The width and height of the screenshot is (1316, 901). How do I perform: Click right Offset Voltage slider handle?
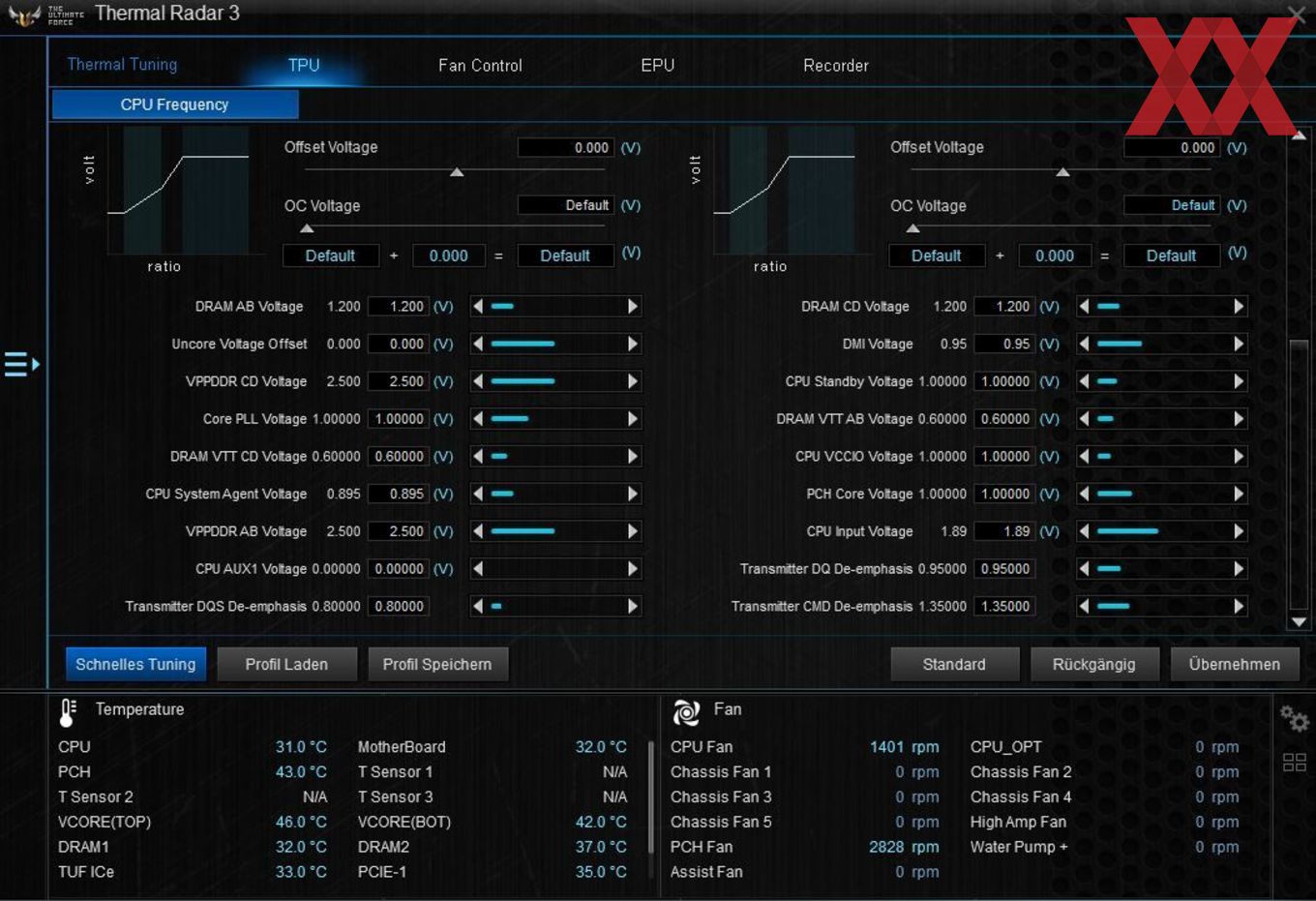click(1062, 173)
